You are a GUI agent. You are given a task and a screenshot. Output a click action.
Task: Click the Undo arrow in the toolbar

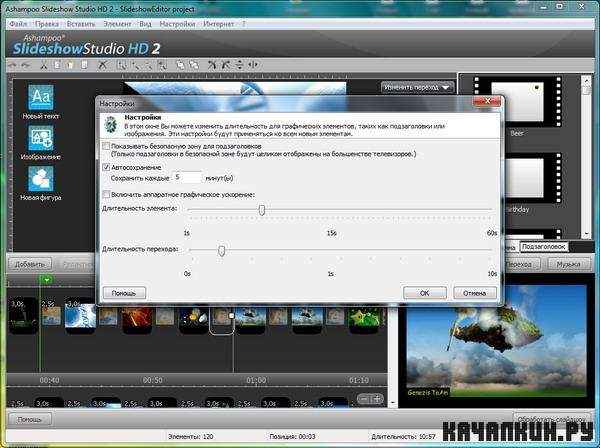click(x=13, y=65)
